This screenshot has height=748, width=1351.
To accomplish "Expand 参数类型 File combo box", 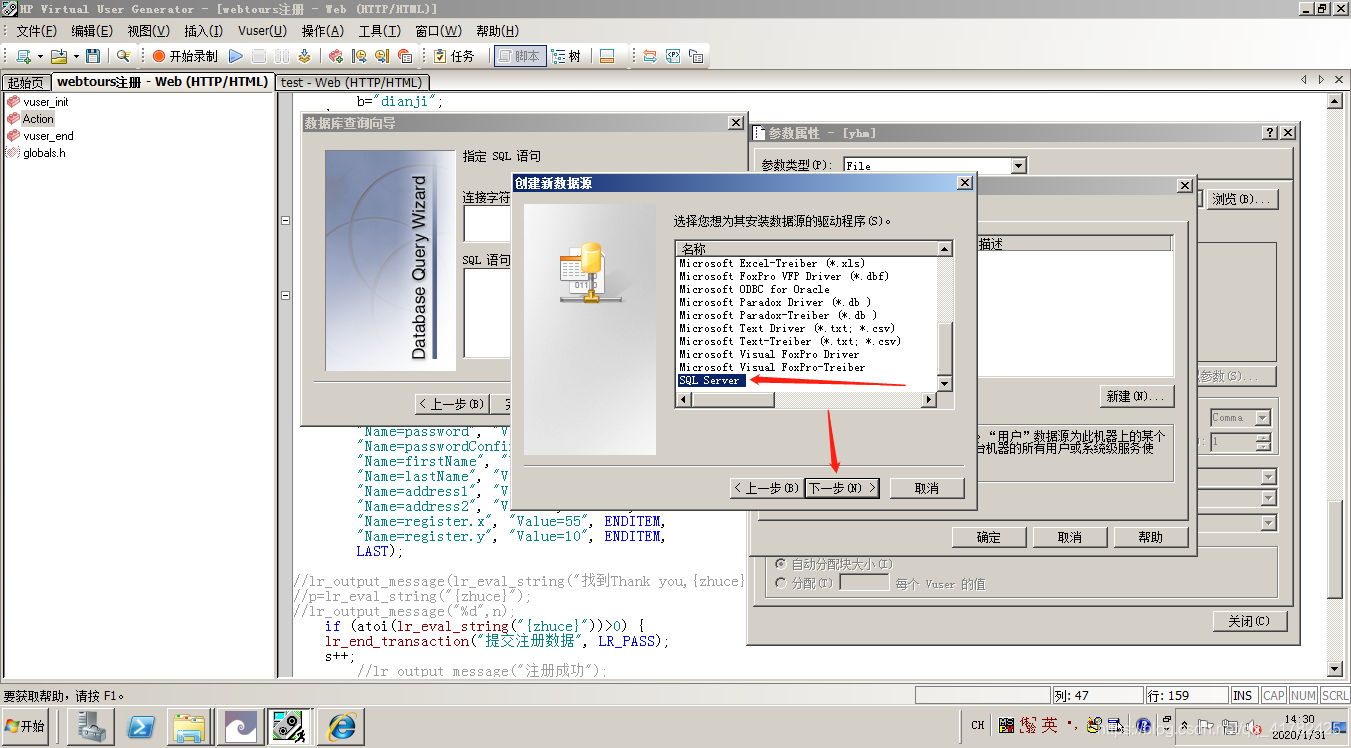I will pyautogui.click(x=1018, y=166).
